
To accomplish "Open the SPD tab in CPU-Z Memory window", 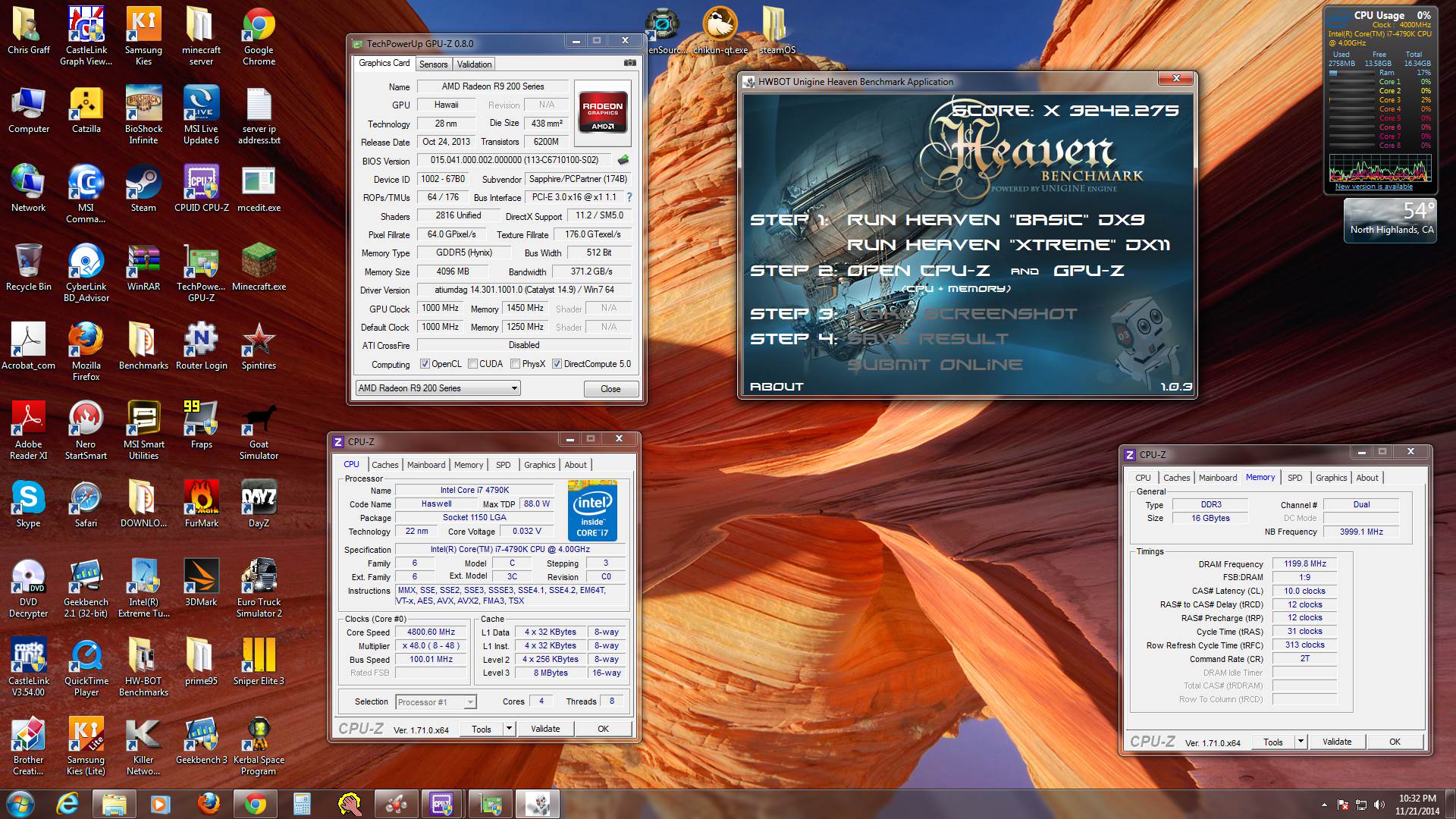I will click(x=1295, y=478).
